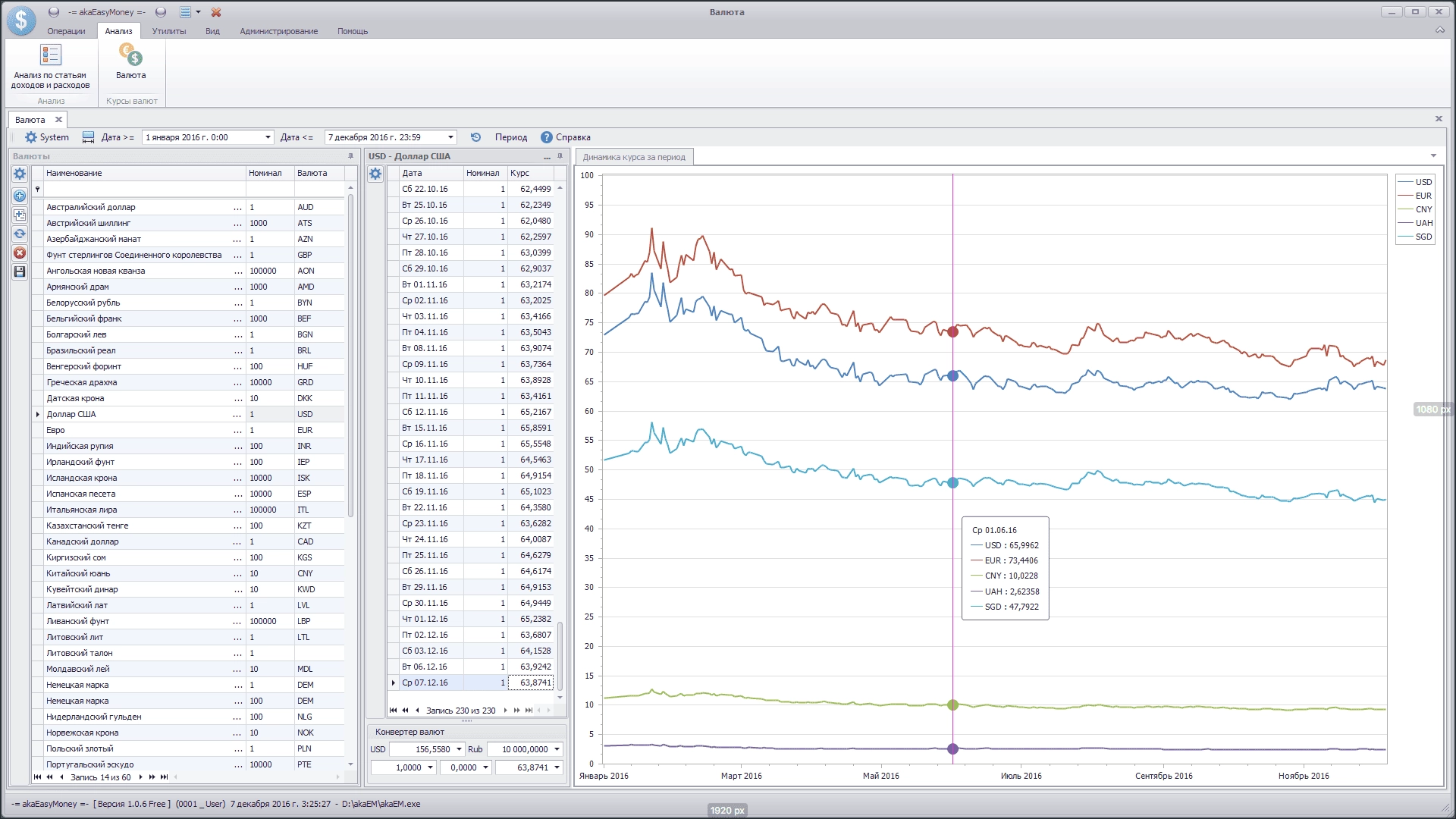Duplicate the selected currency record
The width and height of the screenshot is (1456, 819).
(20, 215)
